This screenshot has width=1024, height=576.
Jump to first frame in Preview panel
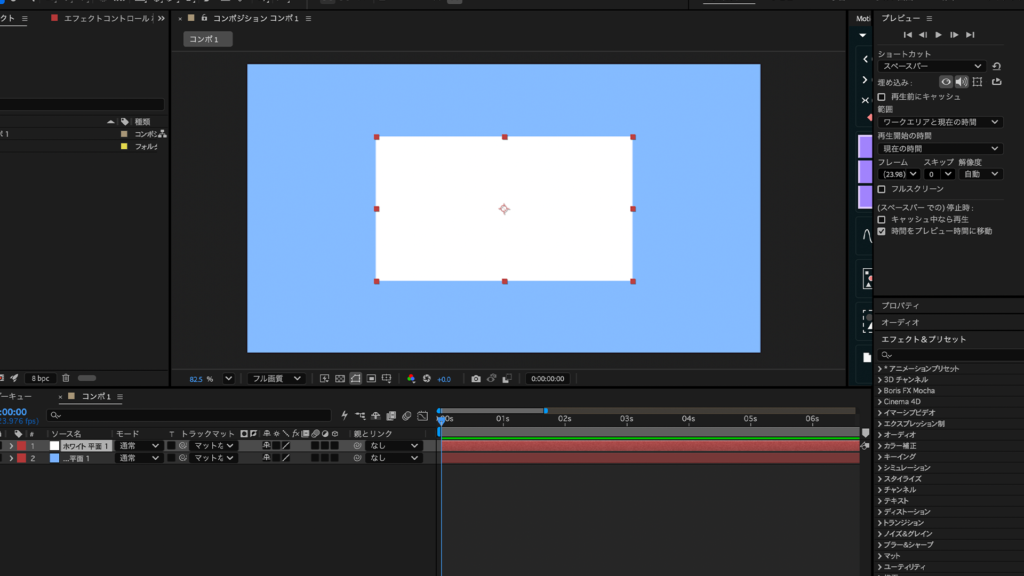[x=908, y=35]
